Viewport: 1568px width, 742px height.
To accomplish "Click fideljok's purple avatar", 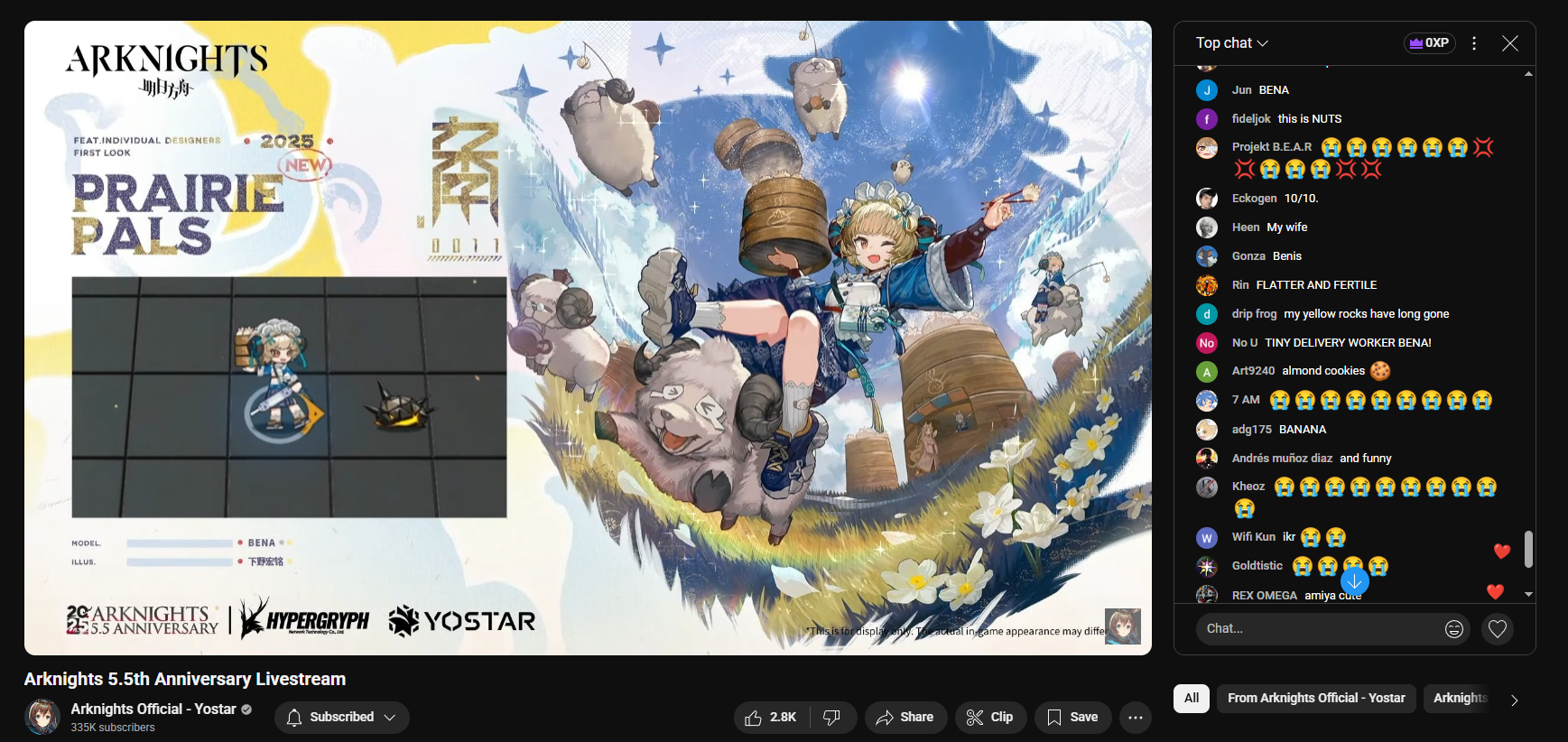I will [x=1207, y=119].
